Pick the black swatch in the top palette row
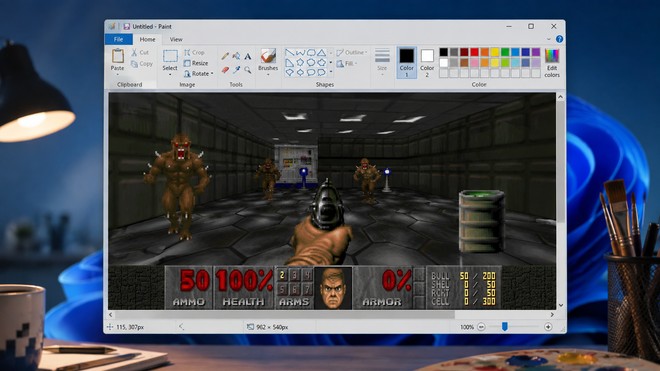 click(444, 52)
